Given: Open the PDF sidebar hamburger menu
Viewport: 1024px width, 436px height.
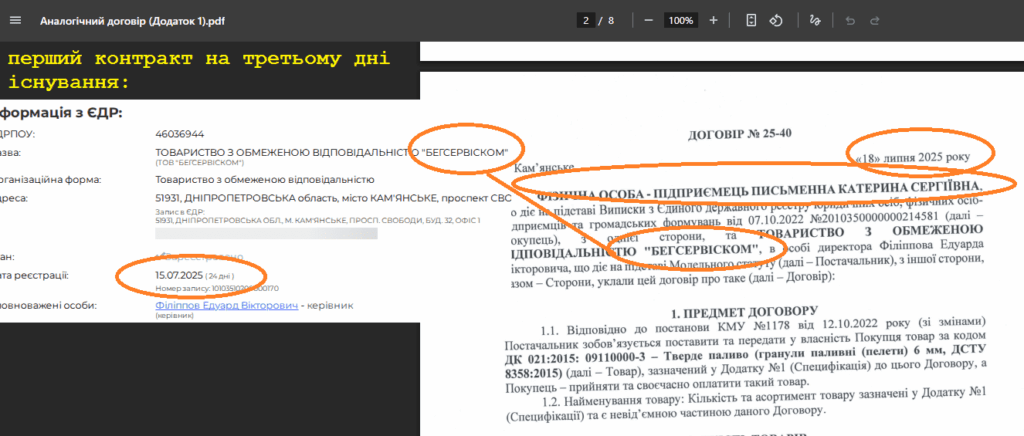Looking at the screenshot, I should 17,20.
